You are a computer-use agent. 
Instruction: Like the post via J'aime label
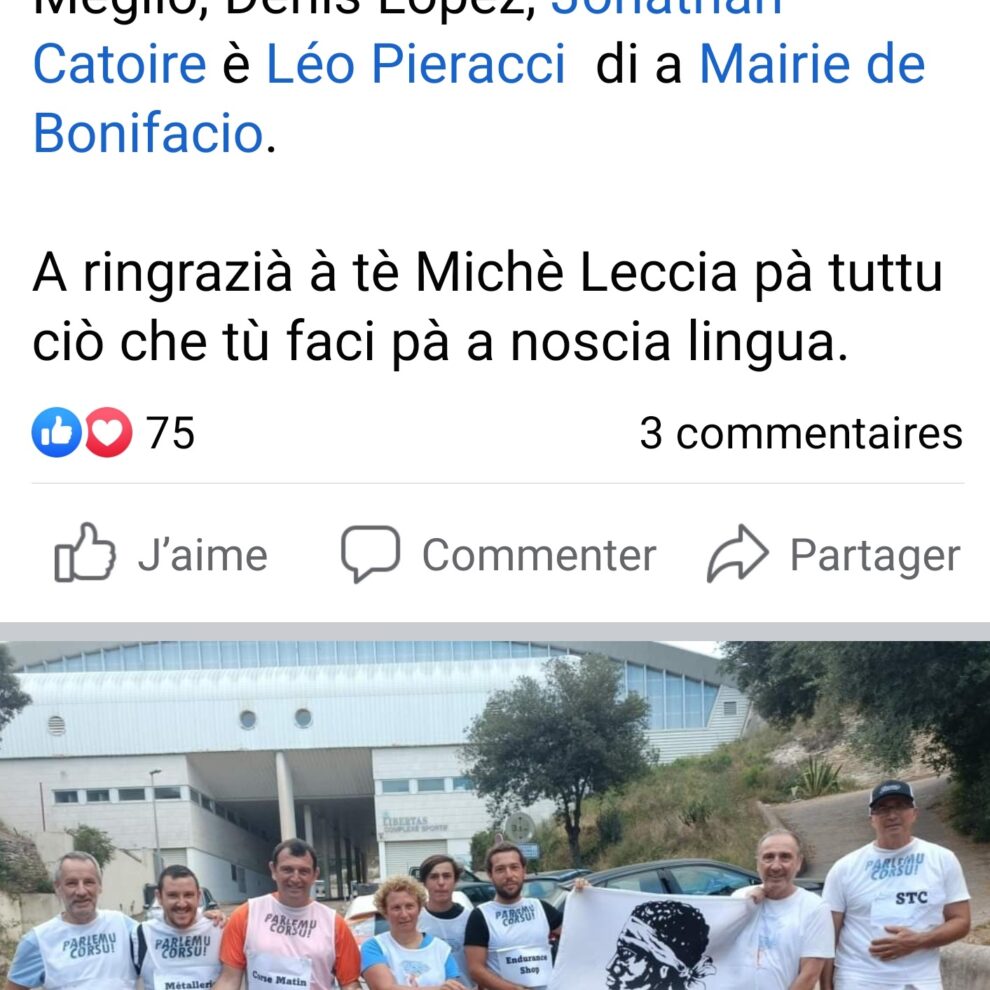point(203,556)
